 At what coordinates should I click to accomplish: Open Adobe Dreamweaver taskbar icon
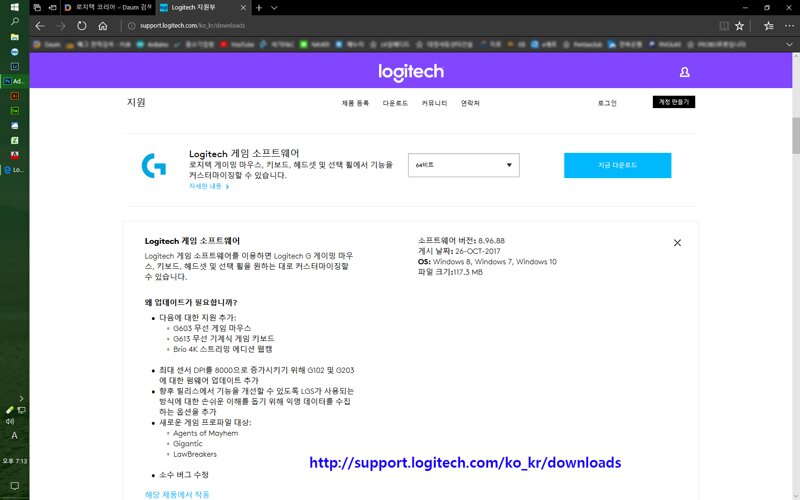(x=15, y=111)
